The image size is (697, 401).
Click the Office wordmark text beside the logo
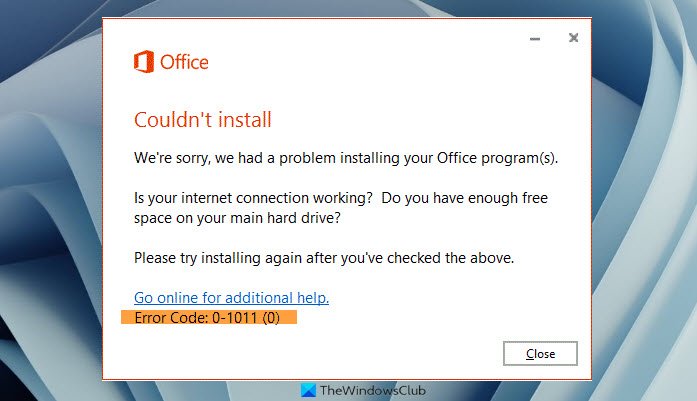pyautogui.click(x=184, y=63)
